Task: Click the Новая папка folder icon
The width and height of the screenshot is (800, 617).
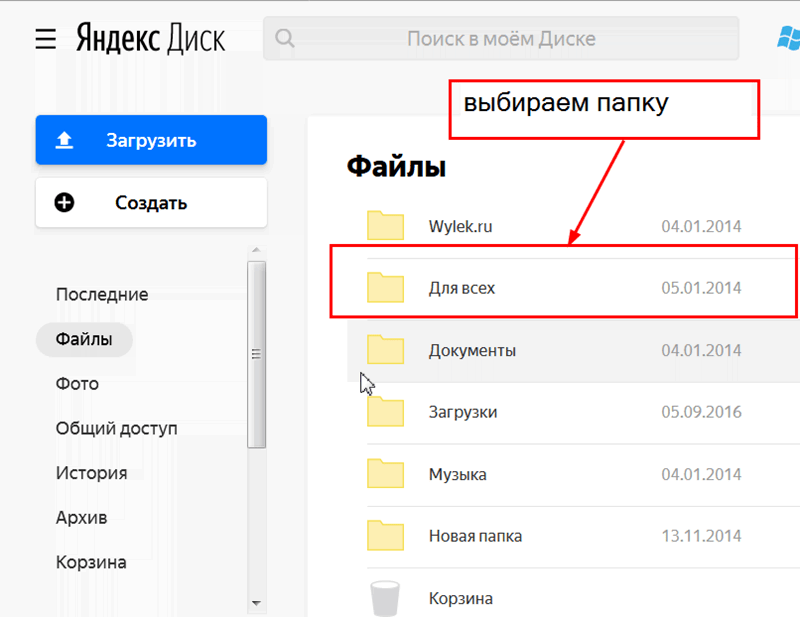Action: click(385, 535)
